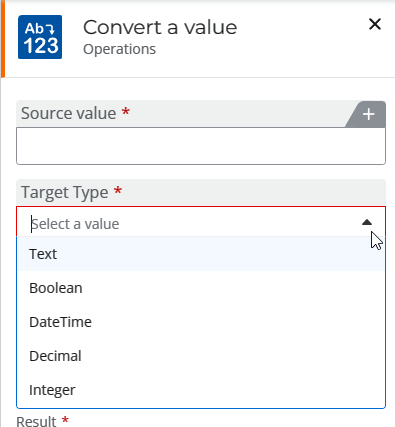Screen dimensions: 395x427
Task: Choose Decimal as the target type
Action: pos(201,356)
